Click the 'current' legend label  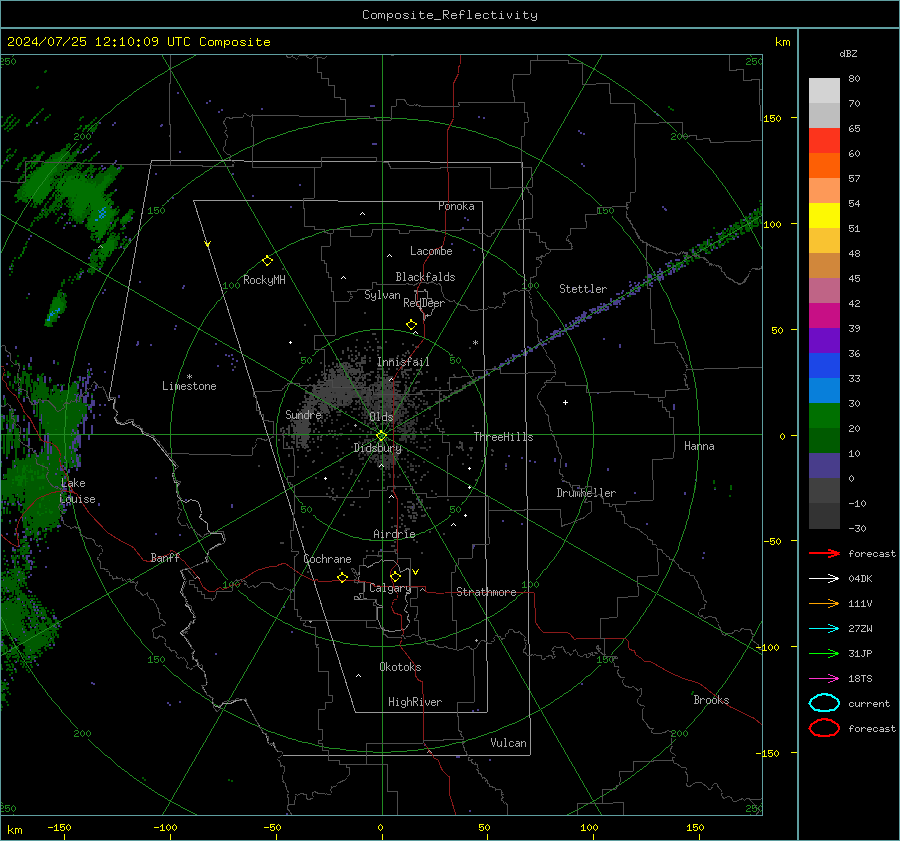869,703
